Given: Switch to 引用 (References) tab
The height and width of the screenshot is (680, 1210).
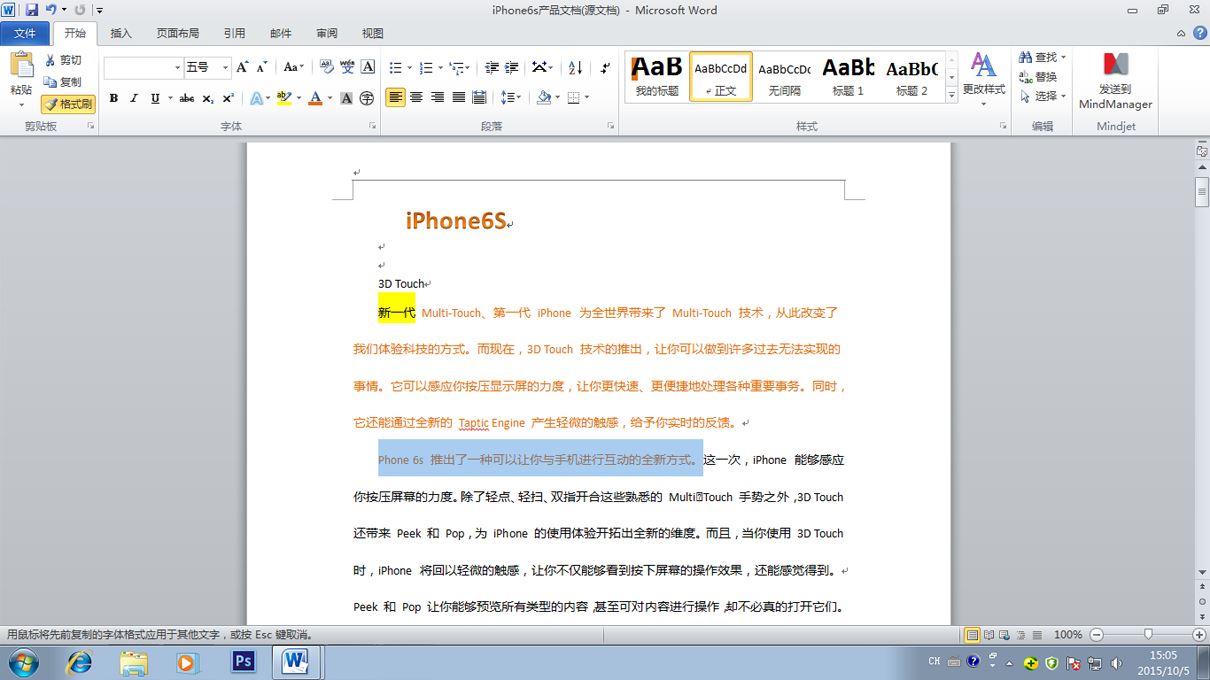Looking at the screenshot, I should tap(234, 33).
